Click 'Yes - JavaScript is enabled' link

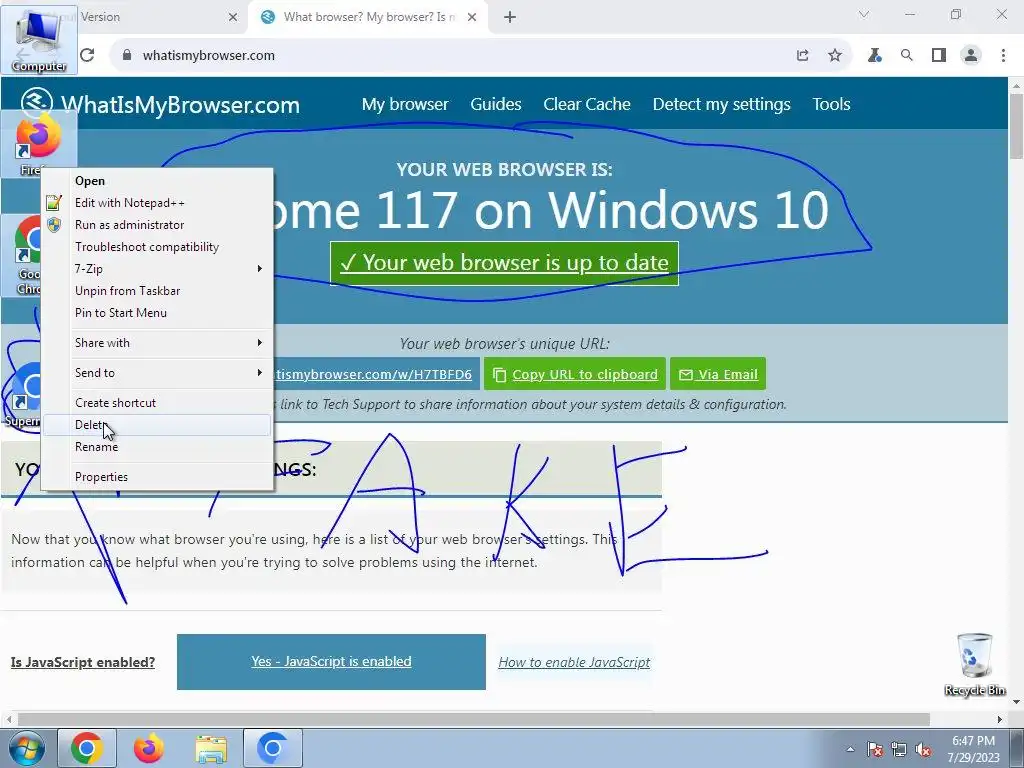[x=331, y=662]
